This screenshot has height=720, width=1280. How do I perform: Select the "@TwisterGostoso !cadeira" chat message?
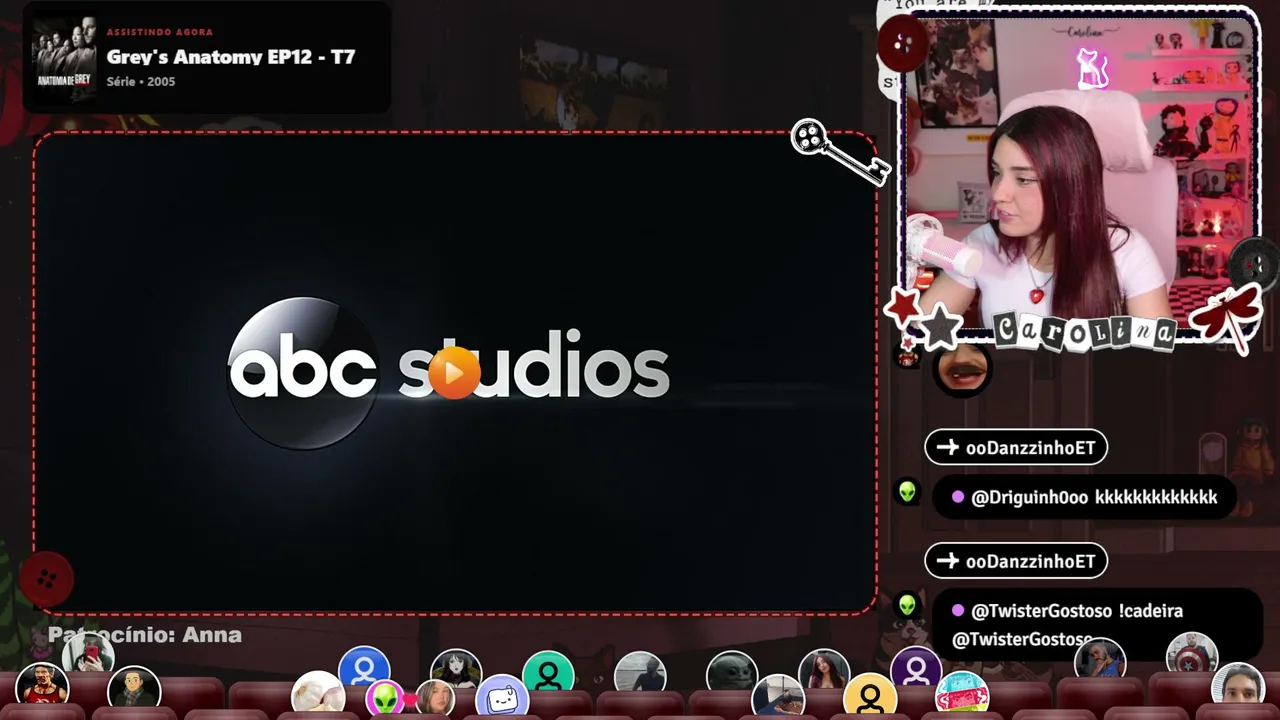1097,625
